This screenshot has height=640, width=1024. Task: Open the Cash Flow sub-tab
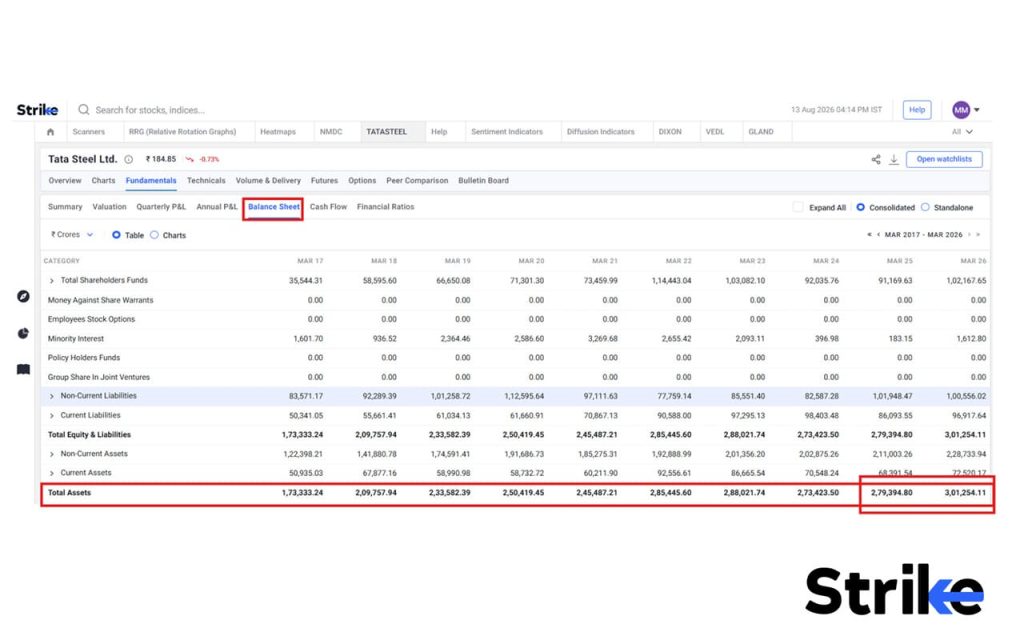328,207
